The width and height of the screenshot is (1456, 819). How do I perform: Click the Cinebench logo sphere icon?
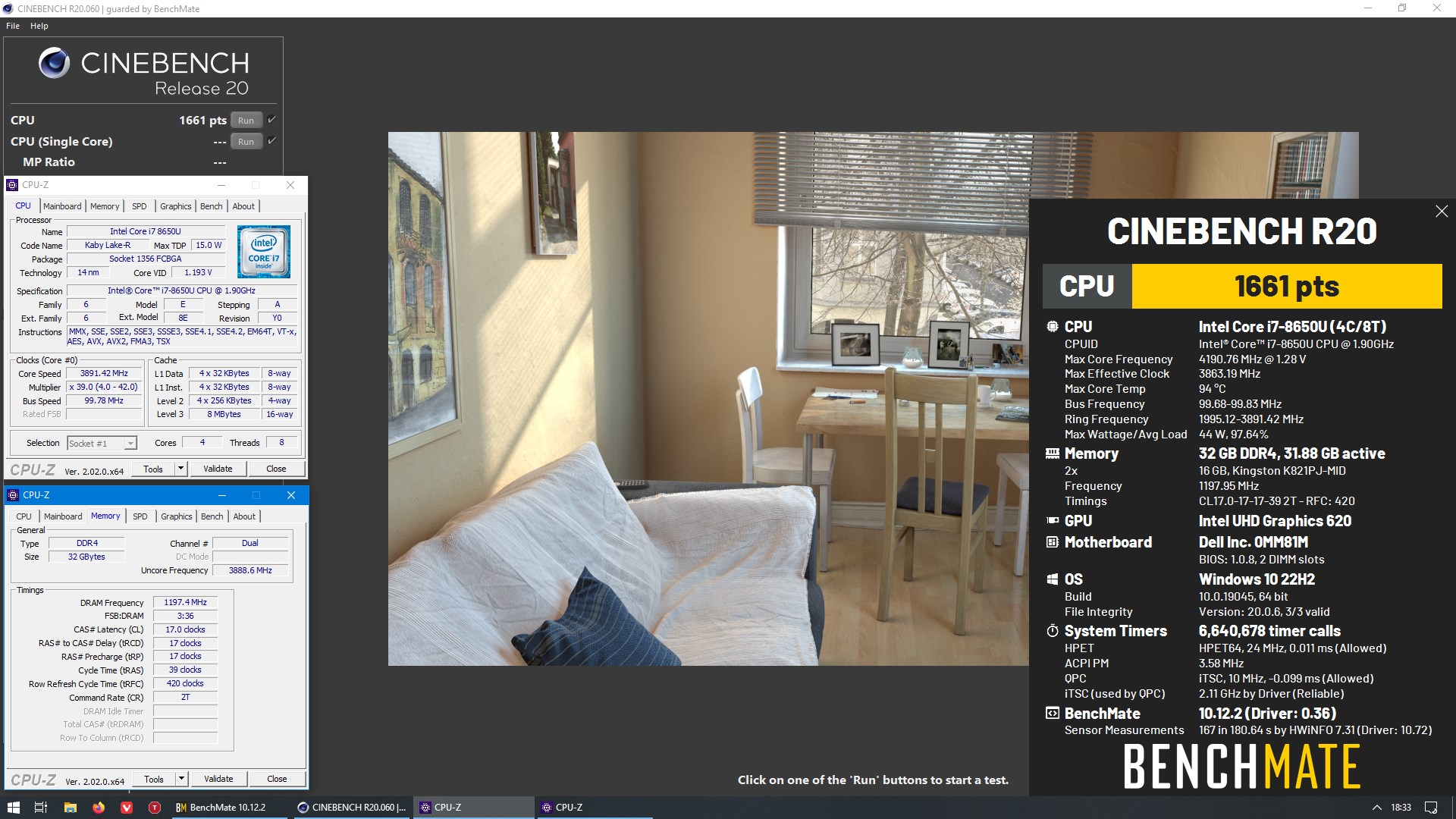(54, 63)
